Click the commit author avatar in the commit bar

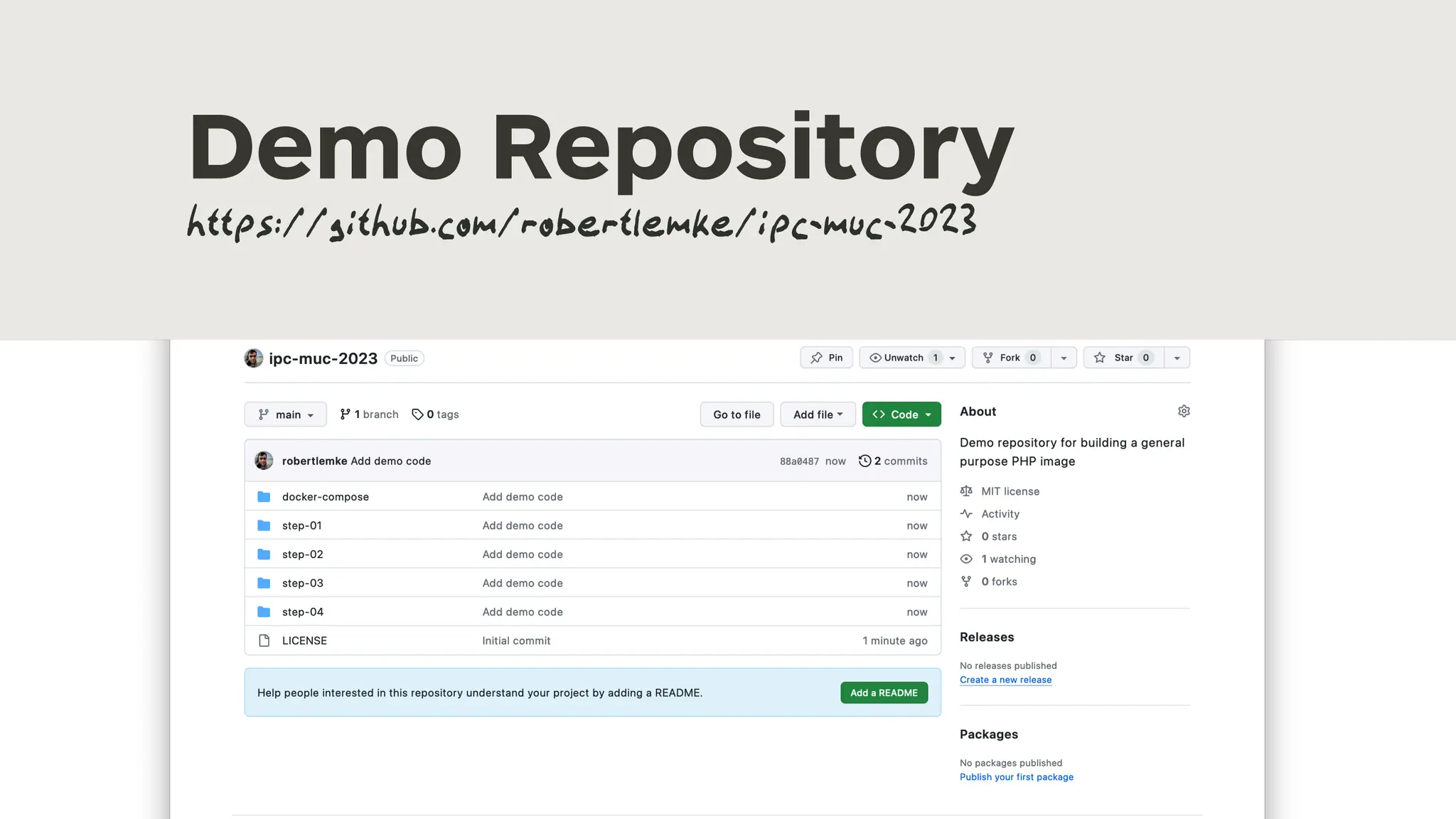(x=264, y=461)
